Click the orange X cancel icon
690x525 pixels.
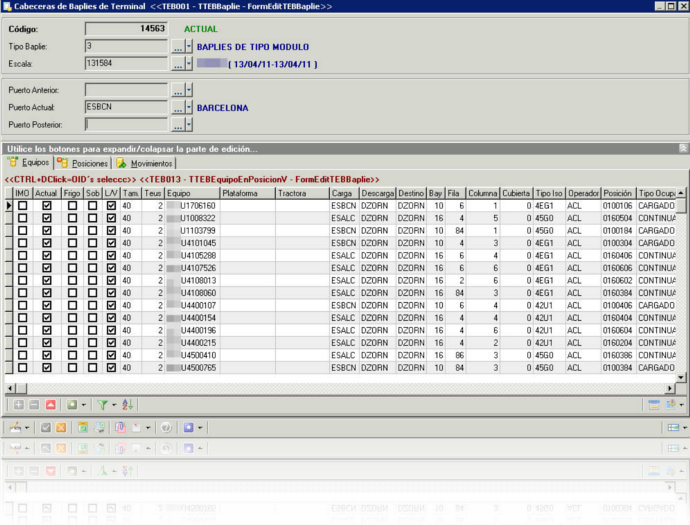(x=61, y=427)
